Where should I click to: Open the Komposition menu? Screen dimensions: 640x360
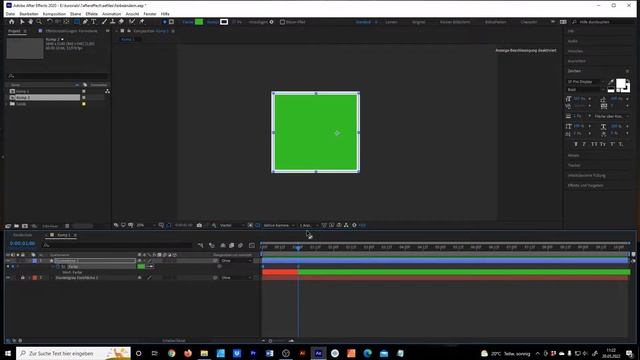click(54, 14)
